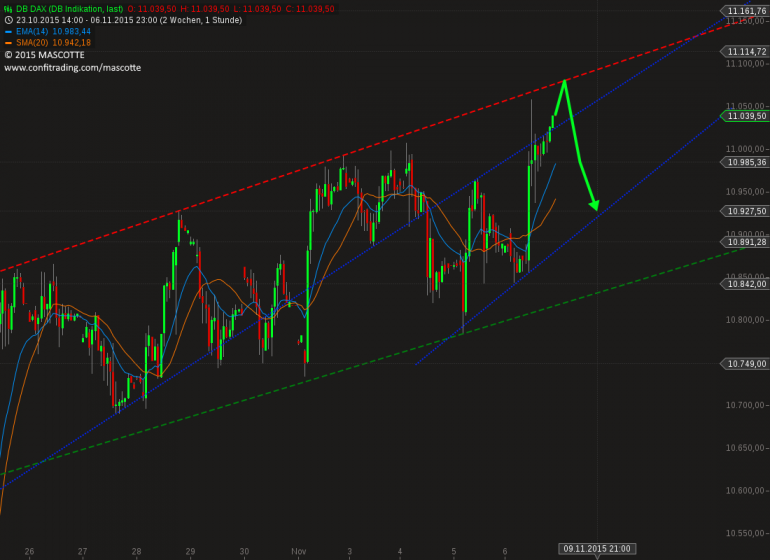Click the 10.749,00 price marker
This screenshot has height=560, width=770.
tap(745, 364)
